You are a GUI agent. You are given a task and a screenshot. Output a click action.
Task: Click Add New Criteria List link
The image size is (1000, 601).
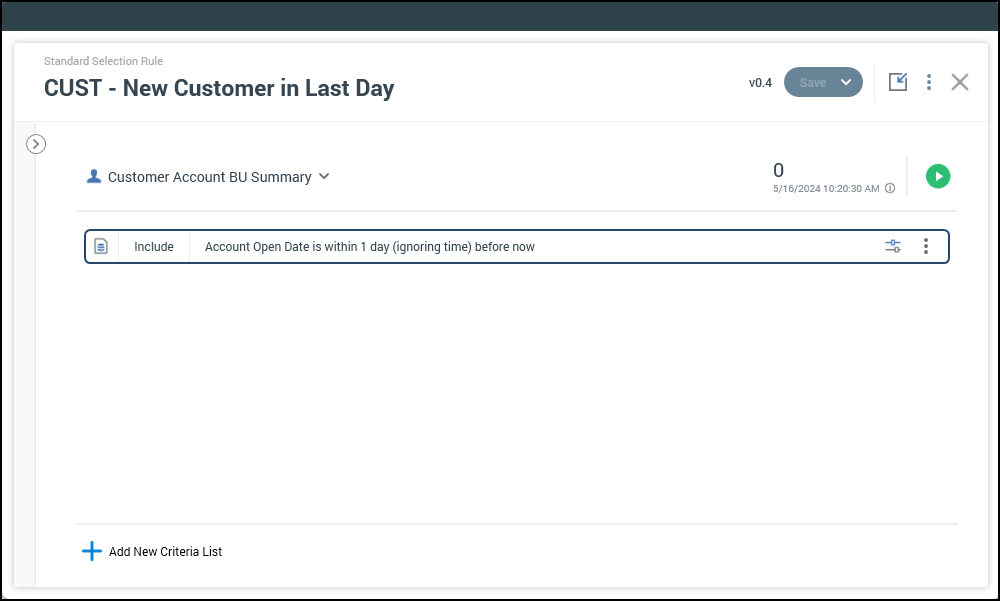pos(165,552)
